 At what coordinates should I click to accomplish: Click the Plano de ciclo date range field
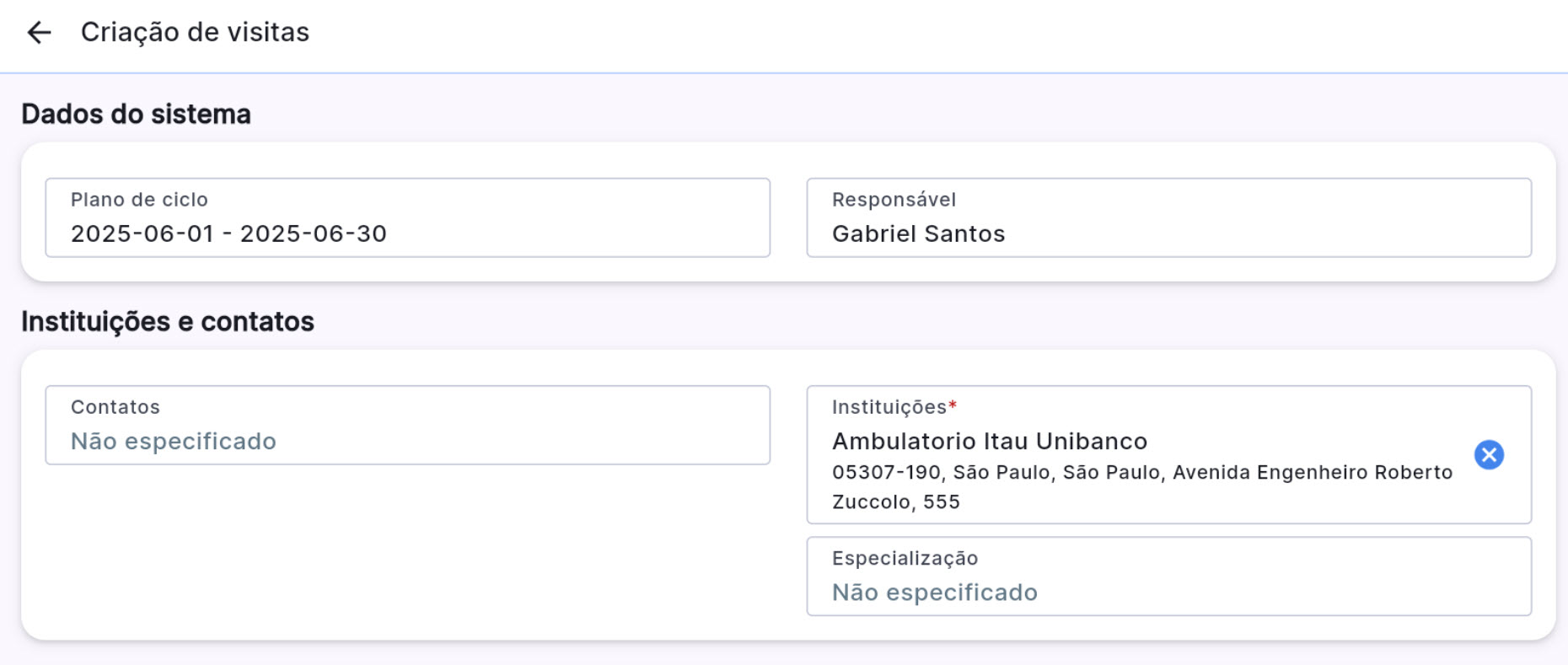(409, 217)
